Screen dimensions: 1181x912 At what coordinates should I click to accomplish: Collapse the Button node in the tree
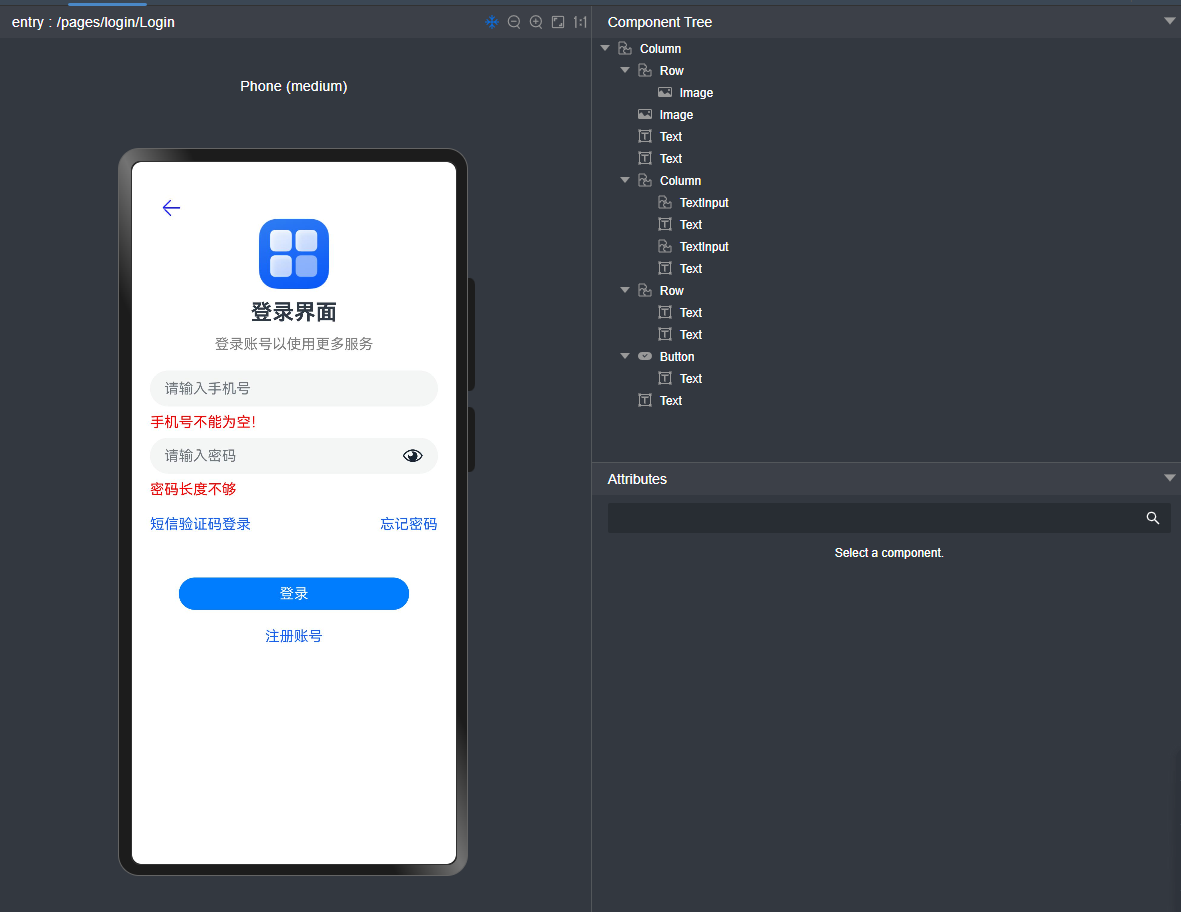point(625,356)
